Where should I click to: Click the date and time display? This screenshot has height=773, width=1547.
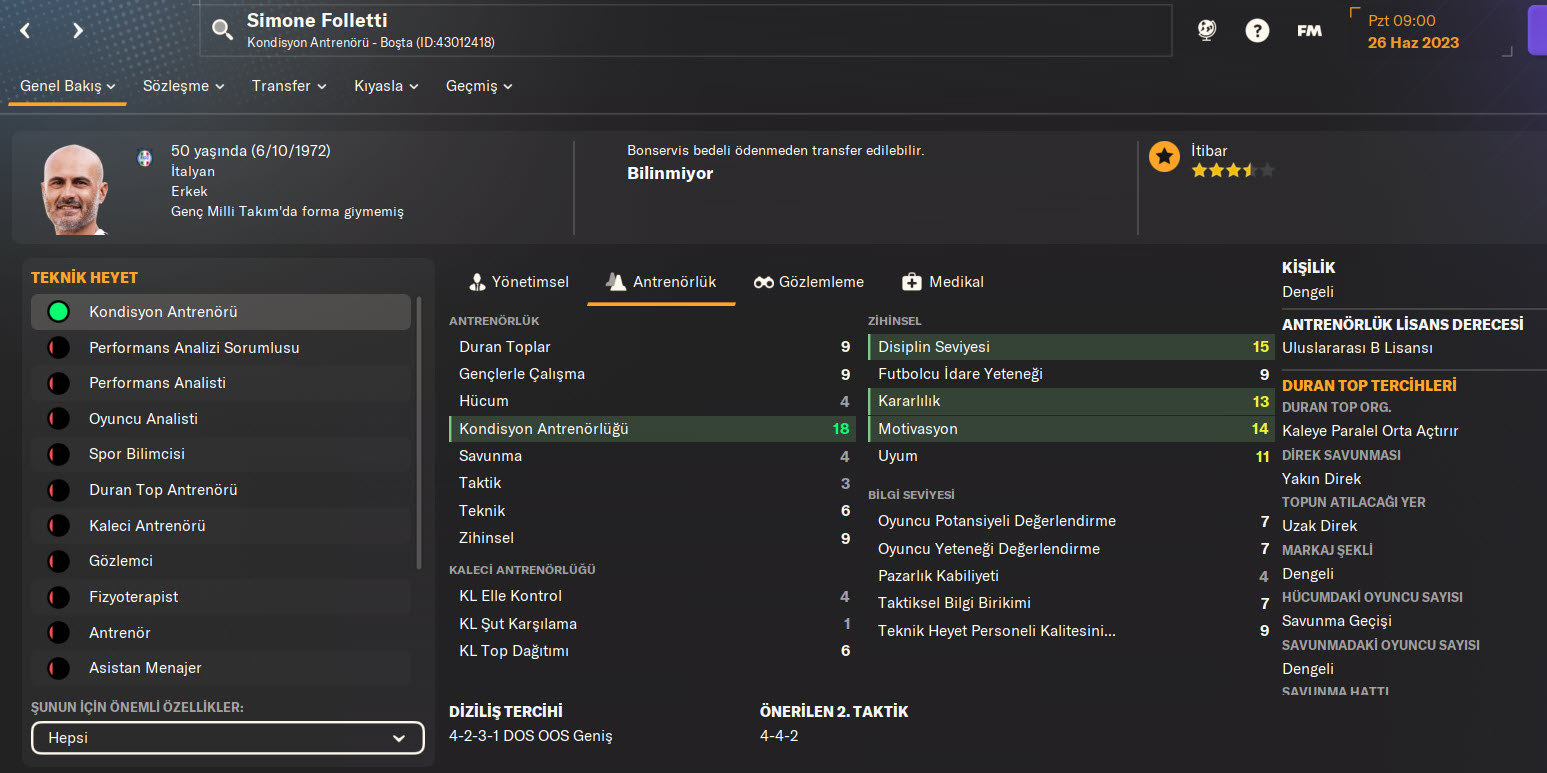coord(1413,32)
